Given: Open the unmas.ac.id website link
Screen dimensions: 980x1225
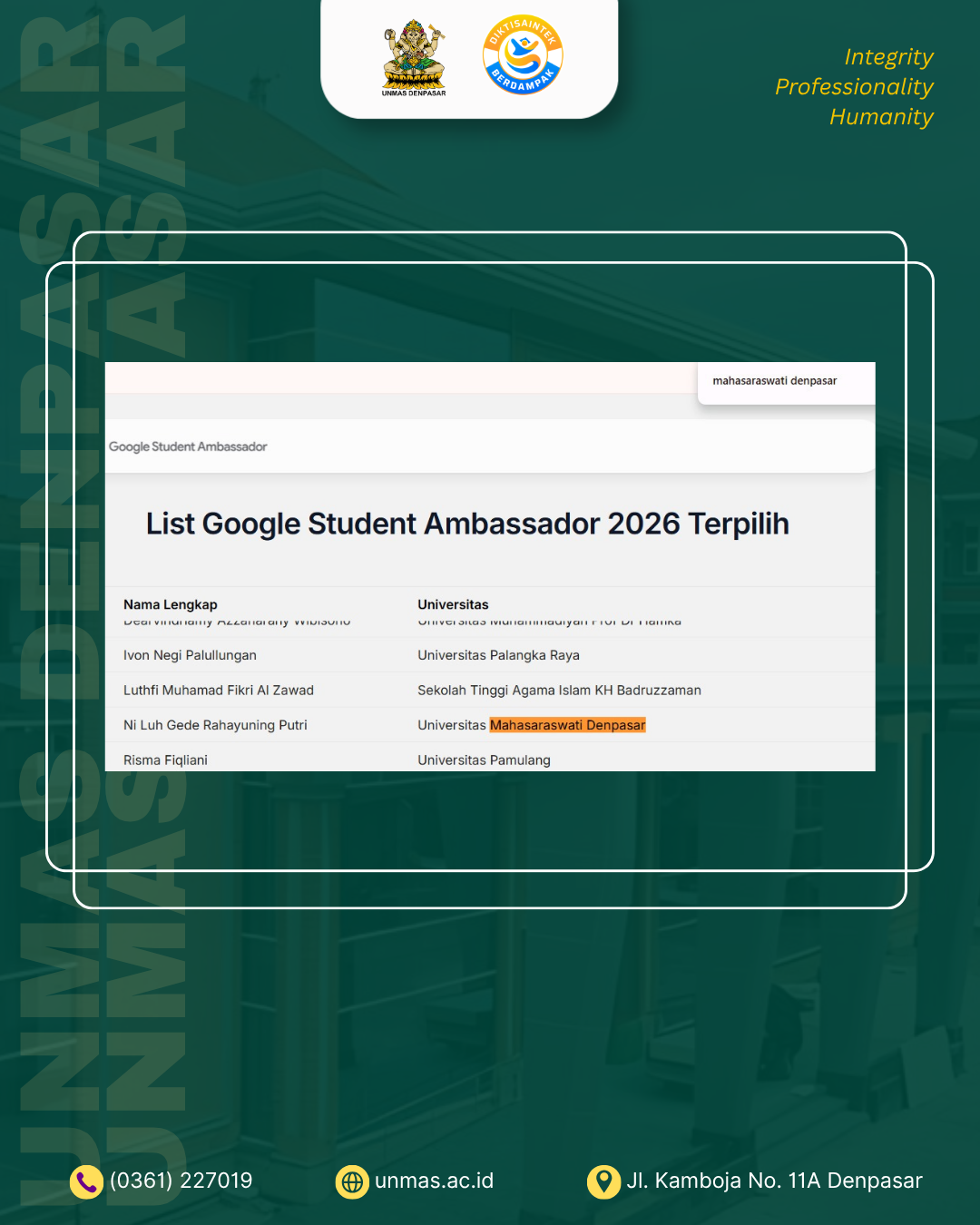Looking at the screenshot, I should [435, 1181].
